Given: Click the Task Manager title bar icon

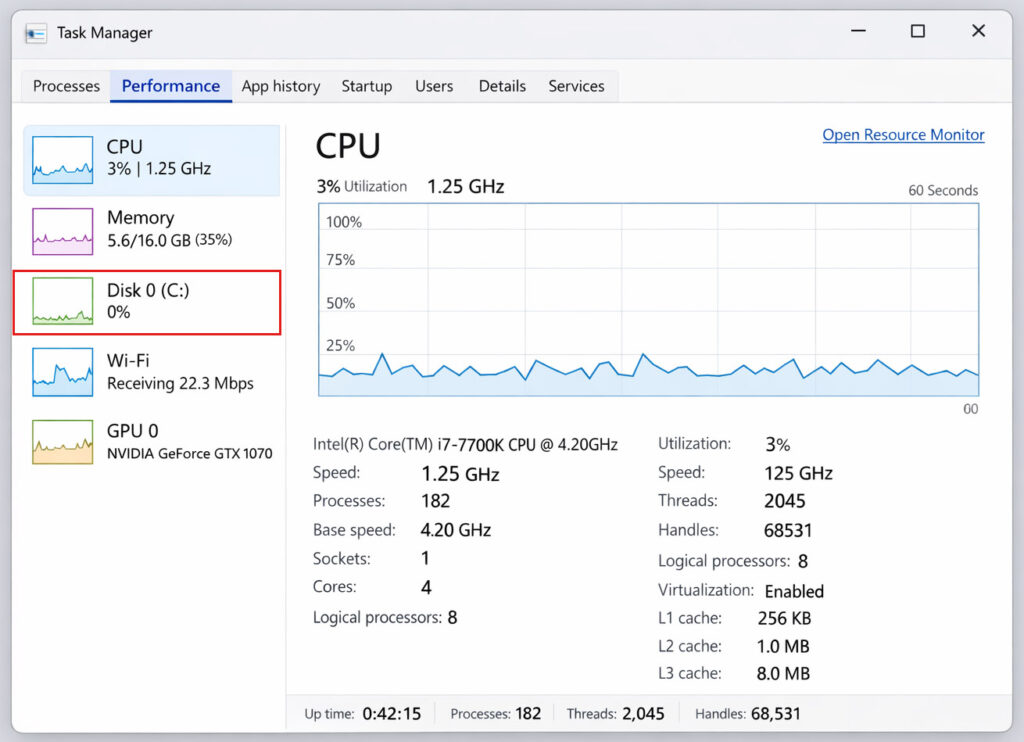Looking at the screenshot, I should point(36,33).
